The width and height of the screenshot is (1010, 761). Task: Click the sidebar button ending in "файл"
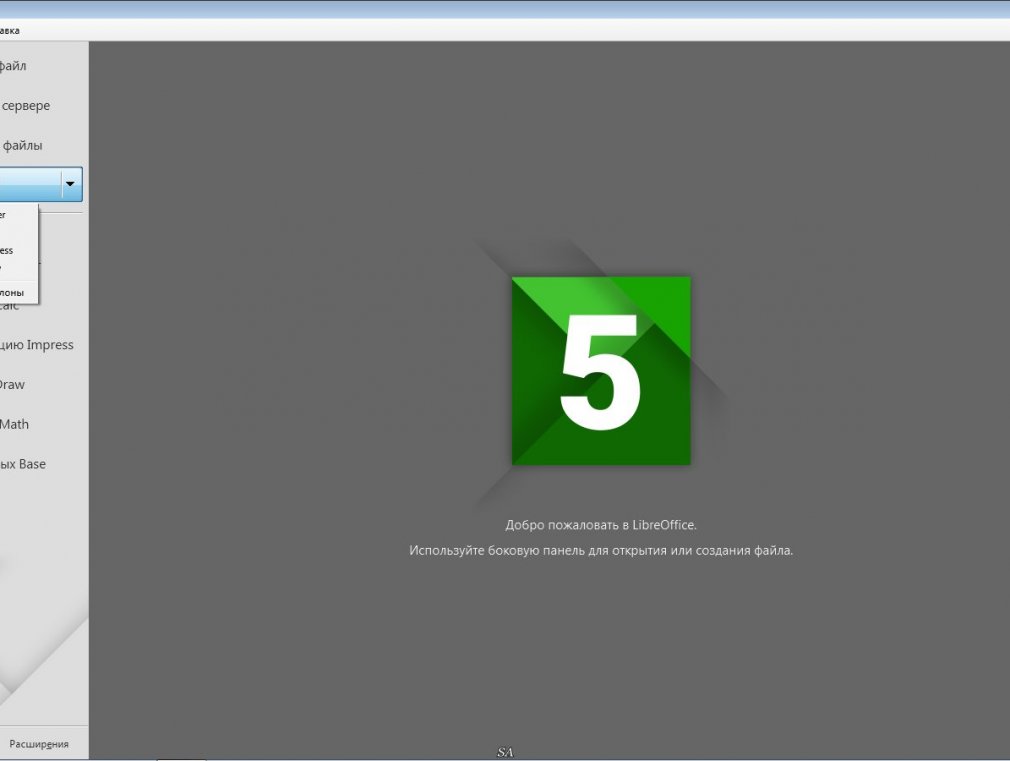(13, 66)
